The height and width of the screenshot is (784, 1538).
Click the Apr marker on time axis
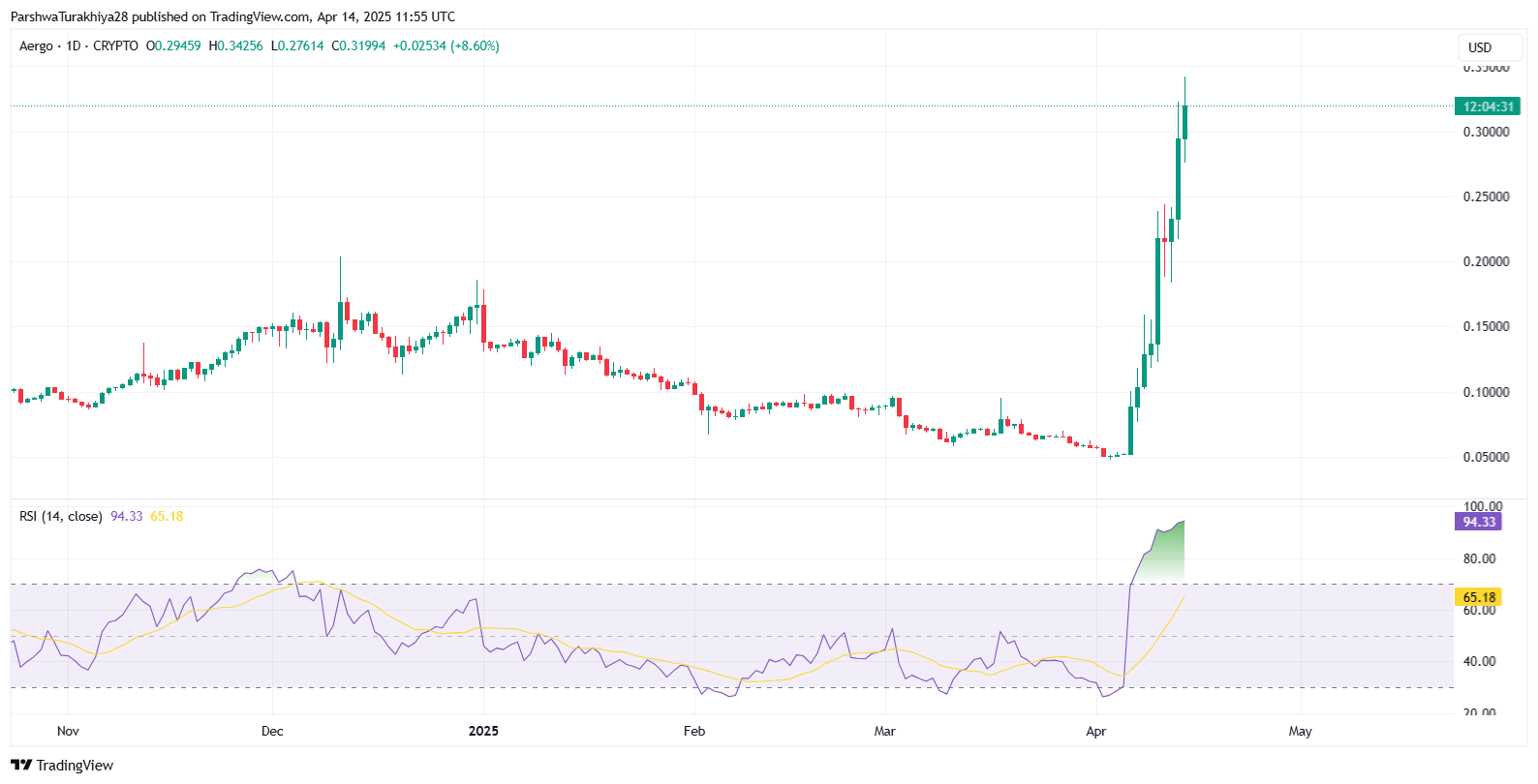click(1095, 731)
